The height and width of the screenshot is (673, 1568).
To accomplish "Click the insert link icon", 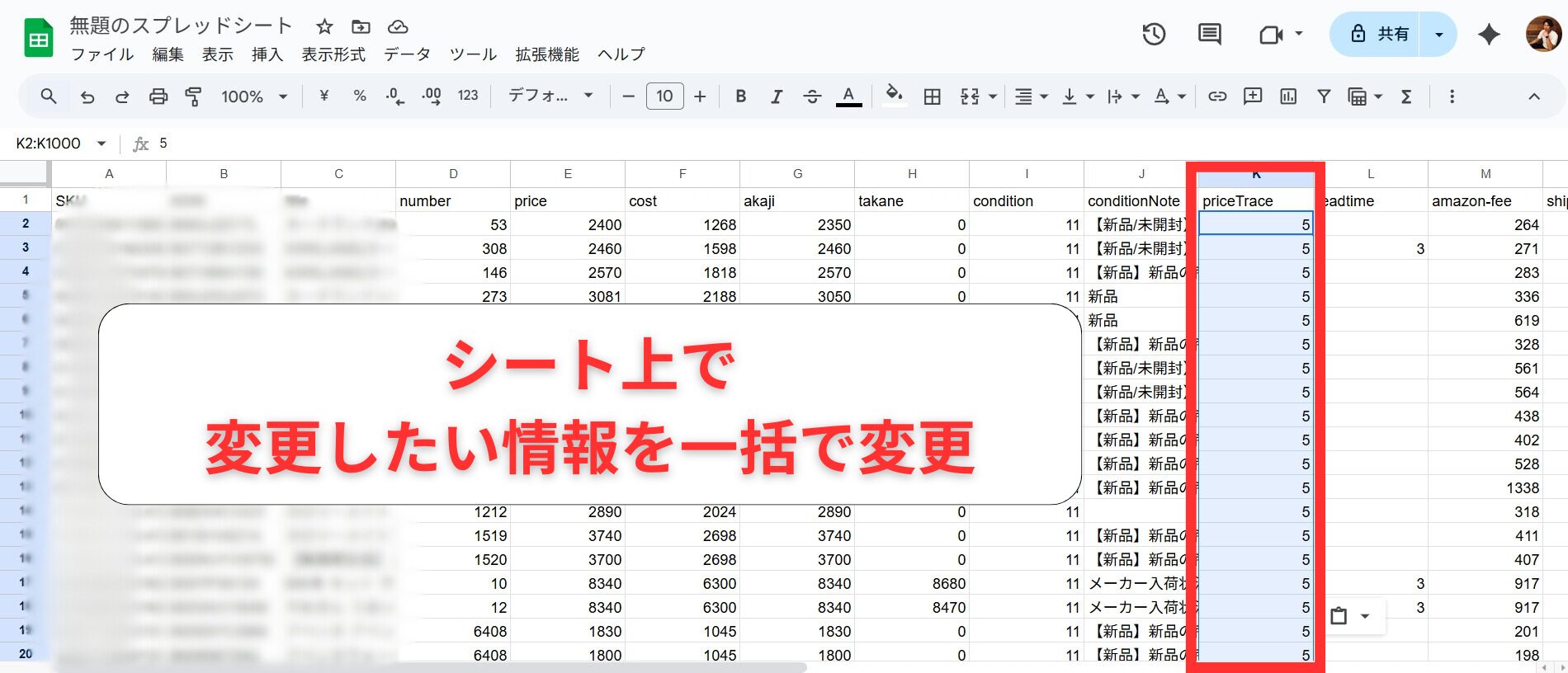I will pyautogui.click(x=1217, y=96).
